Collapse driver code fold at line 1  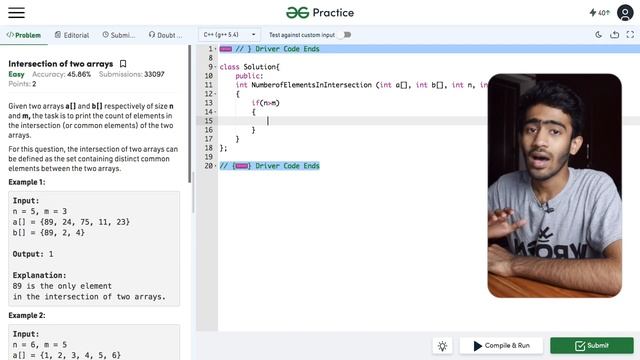click(x=216, y=49)
